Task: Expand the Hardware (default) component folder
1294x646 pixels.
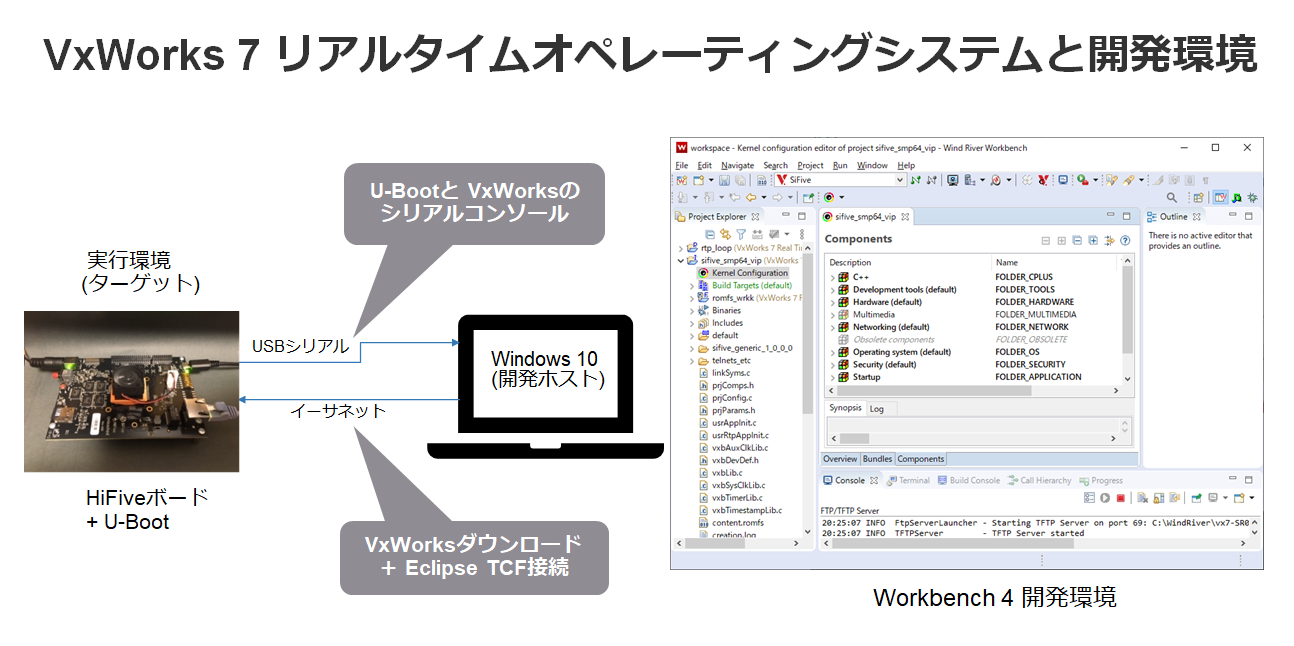Action: [x=831, y=302]
